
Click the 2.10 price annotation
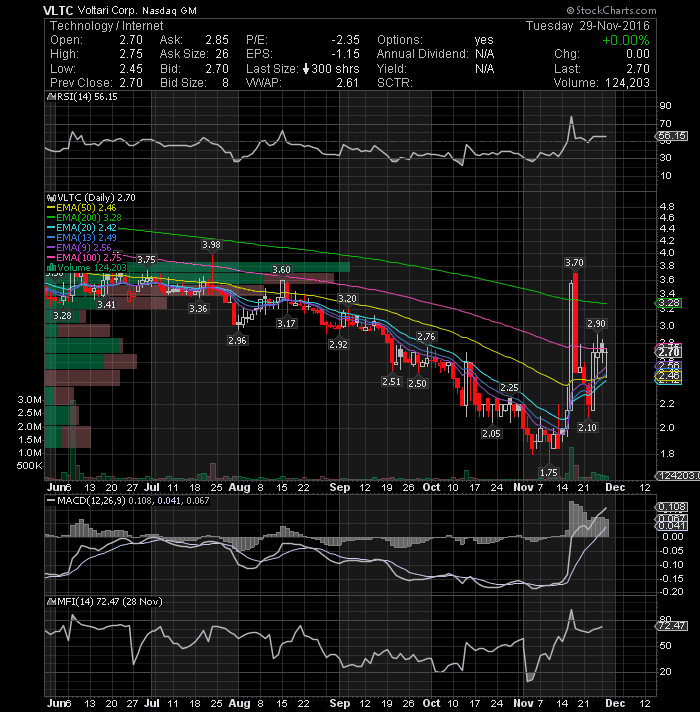587,428
